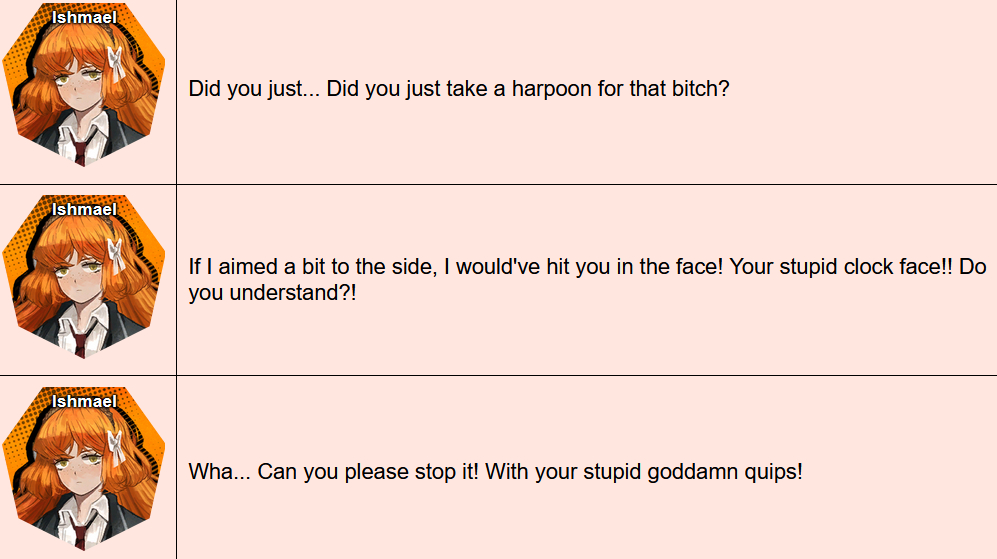Image resolution: width=997 pixels, height=559 pixels.
Task: Click the text 'you understand?!'
Action: 272,293
